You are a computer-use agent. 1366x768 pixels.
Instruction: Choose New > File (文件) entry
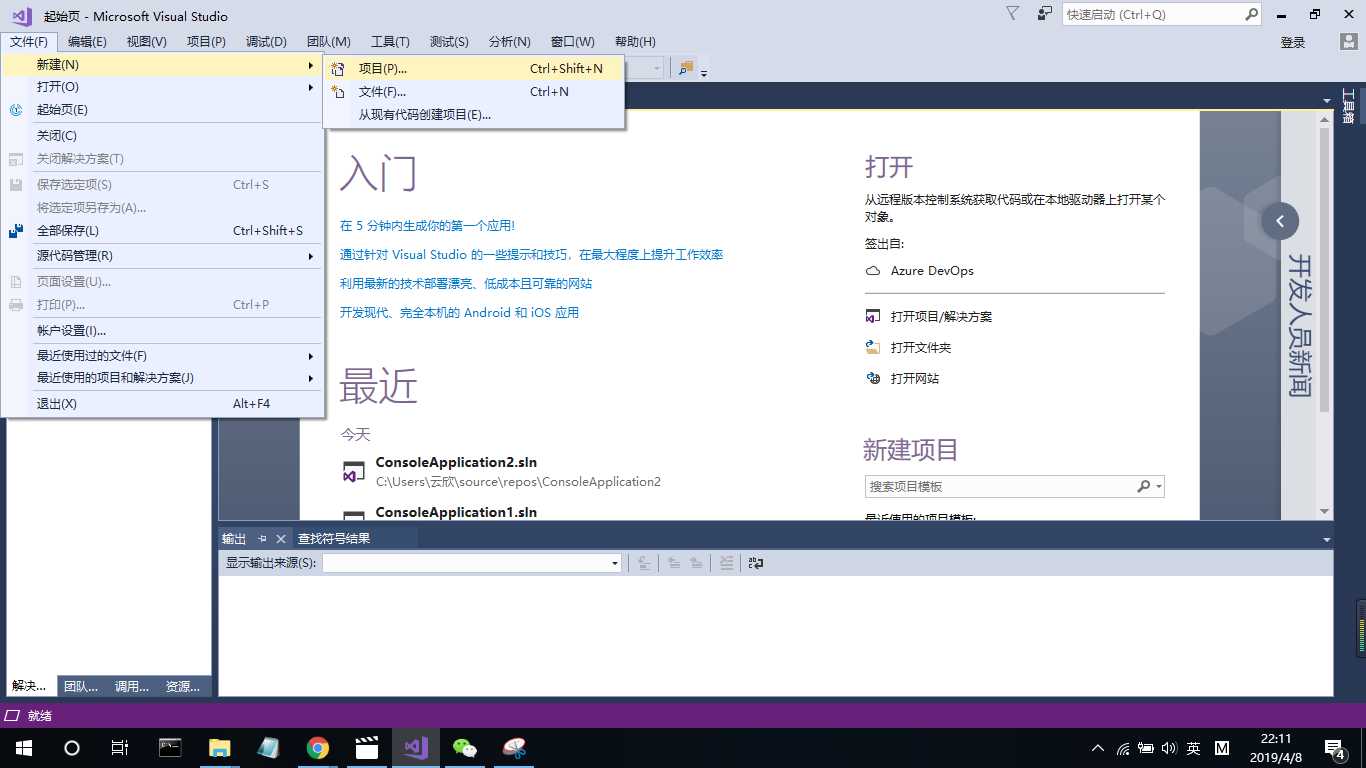(x=474, y=91)
